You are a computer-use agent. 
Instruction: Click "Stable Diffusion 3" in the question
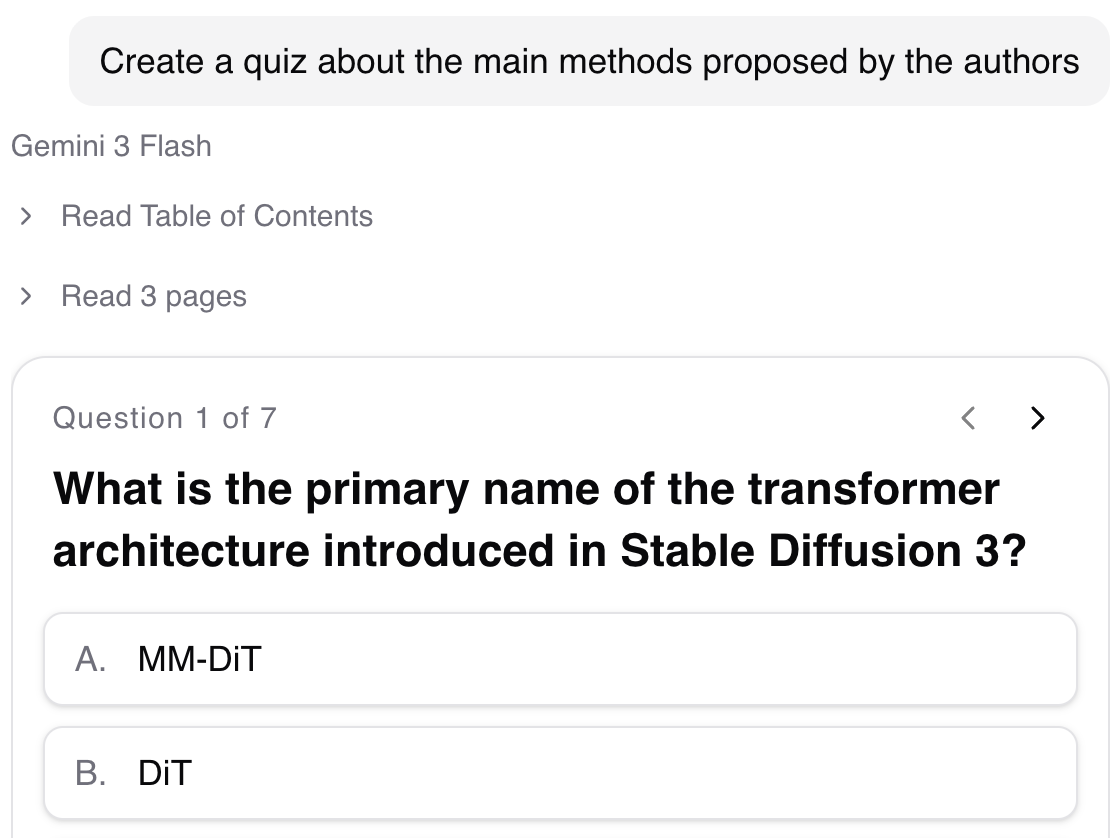[x=810, y=551]
